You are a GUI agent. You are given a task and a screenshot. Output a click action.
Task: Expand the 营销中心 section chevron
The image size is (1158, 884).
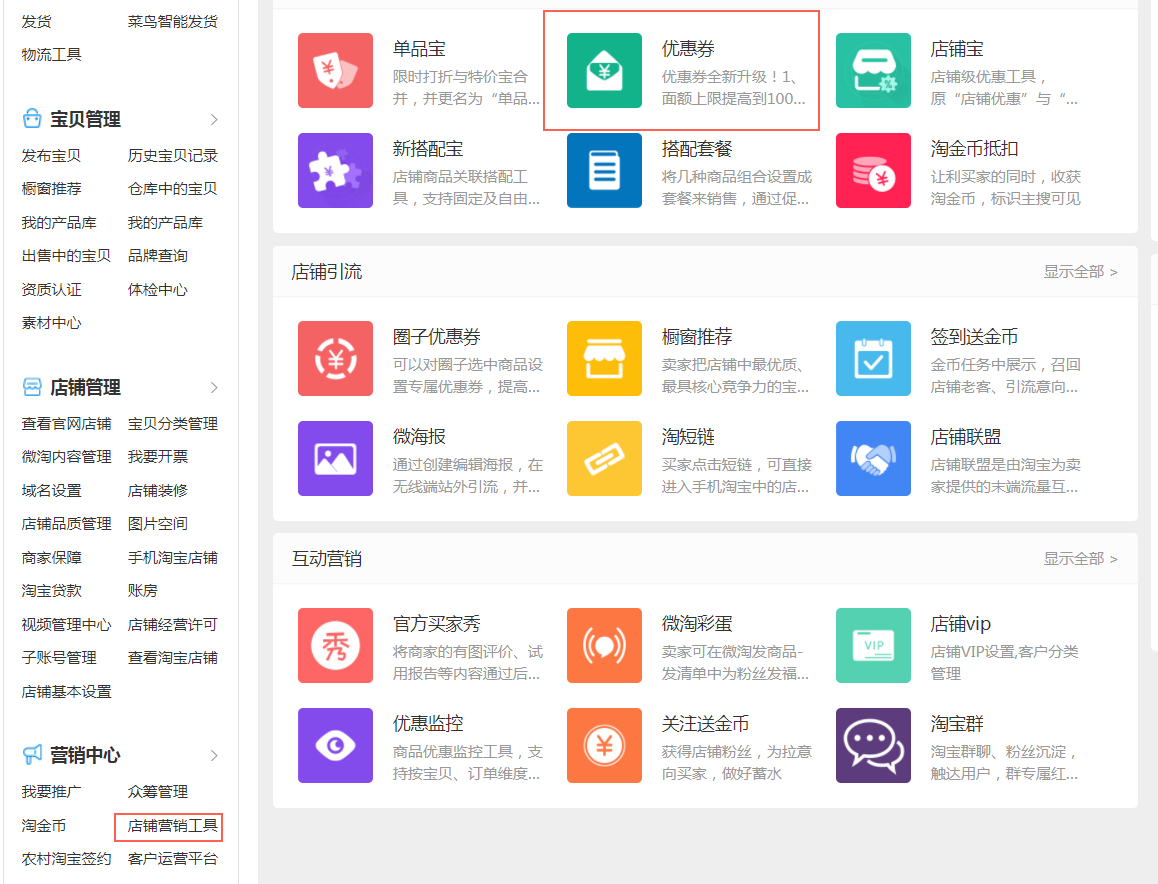click(214, 755)
